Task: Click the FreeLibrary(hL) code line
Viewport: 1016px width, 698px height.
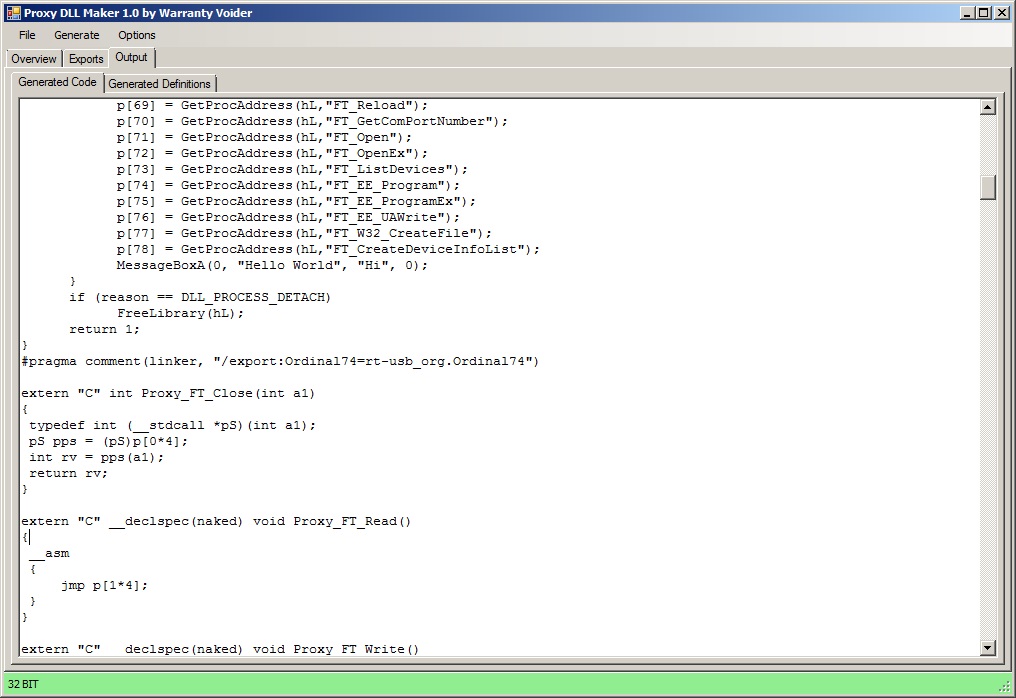Action: pos(180,313)
